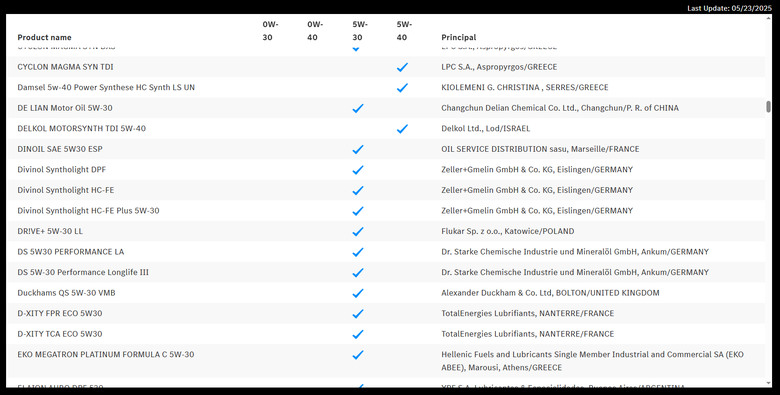Click the vertical scrollbar thumb
This screenshot has height=395, width=780.
[x=768, y=107]
